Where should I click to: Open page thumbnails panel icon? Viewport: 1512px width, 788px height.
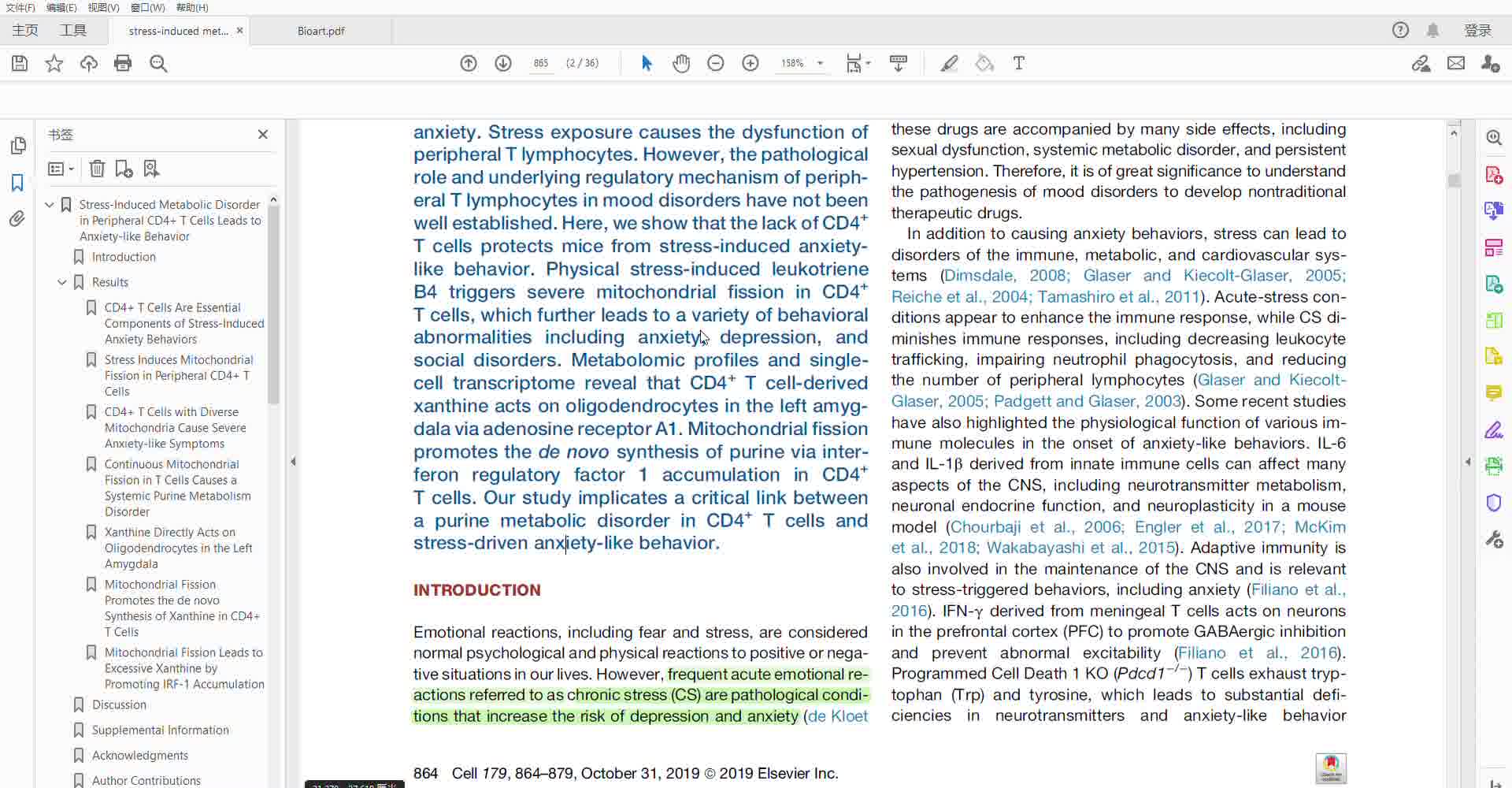pyautogui.click(x=17, y=146)
